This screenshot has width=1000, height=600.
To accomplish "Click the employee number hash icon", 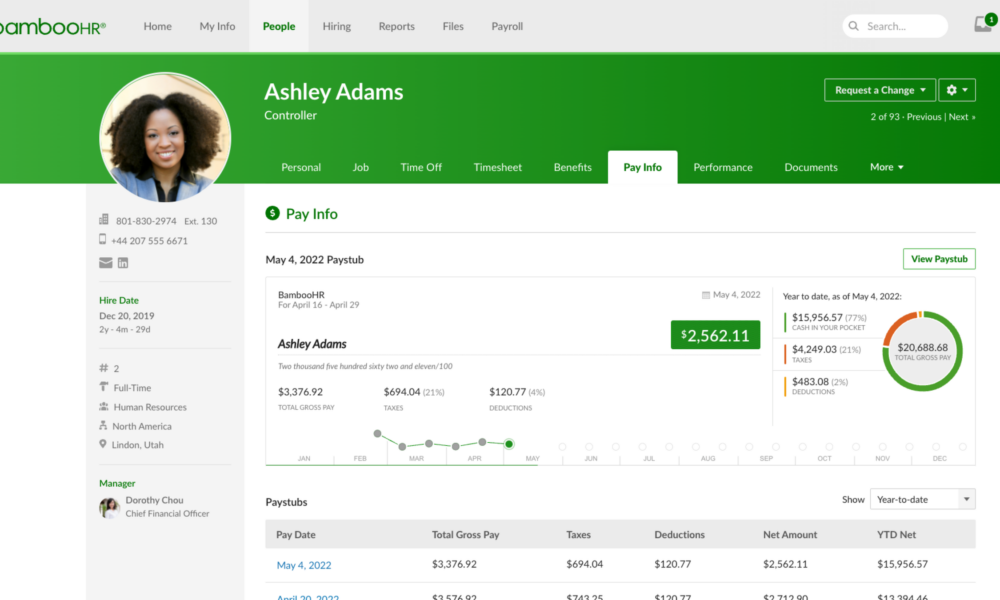I will point(103,368).
